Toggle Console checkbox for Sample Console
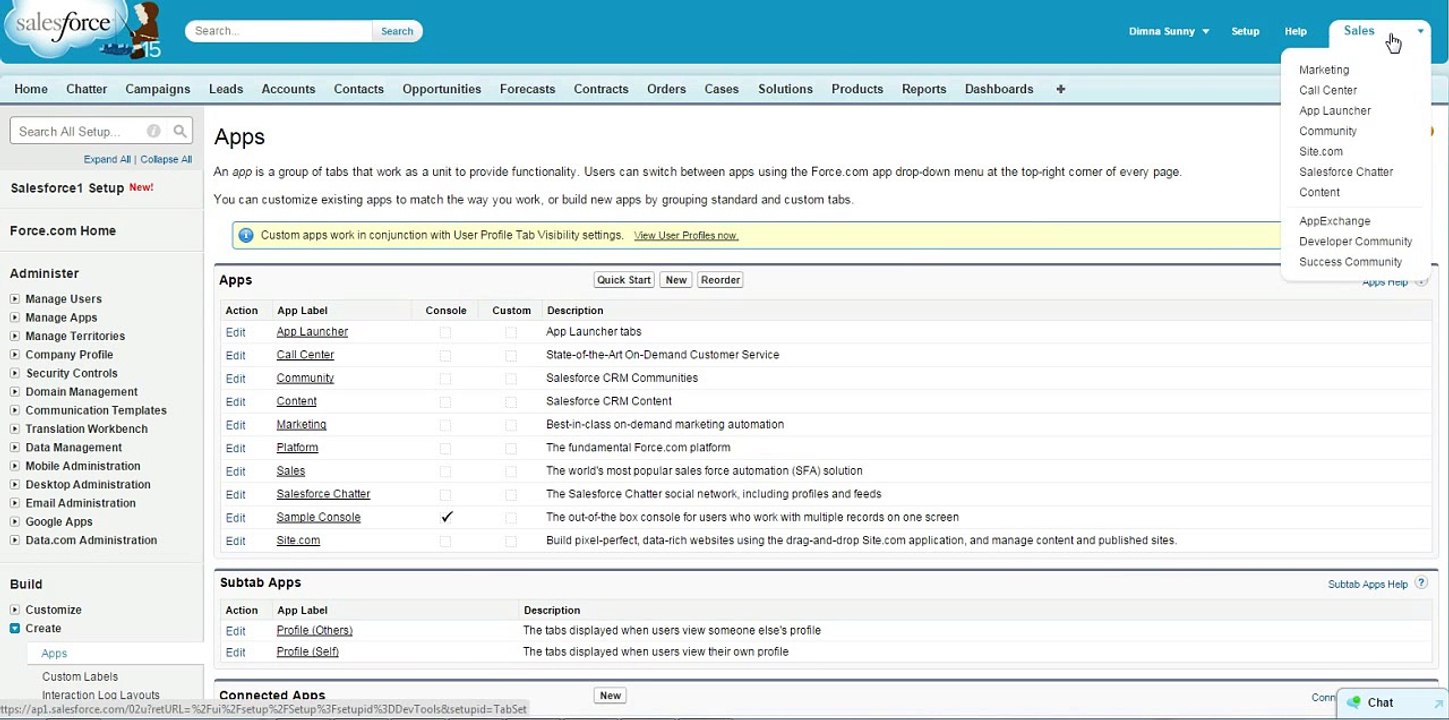 [x=446, y=517]
